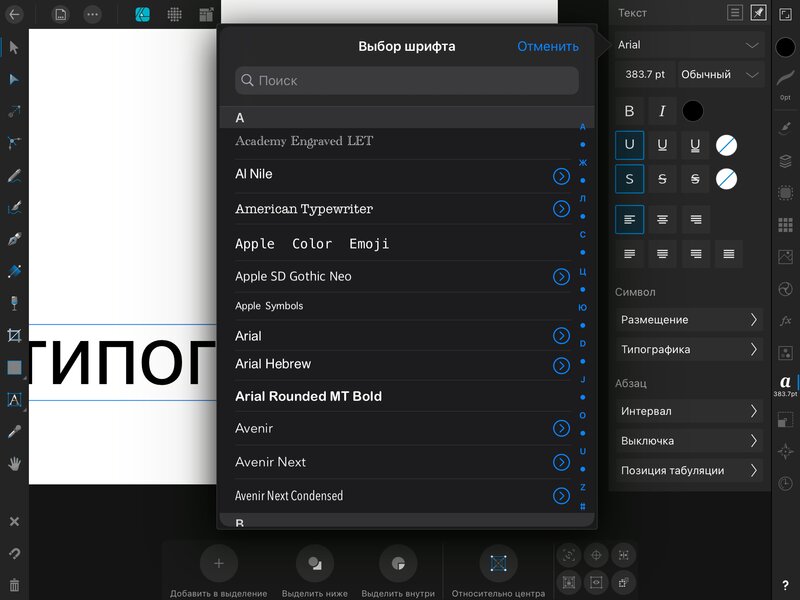The width and height of the screenshot is (800, 600).
Task: Tap the back arrow icon
Action: 14,14
